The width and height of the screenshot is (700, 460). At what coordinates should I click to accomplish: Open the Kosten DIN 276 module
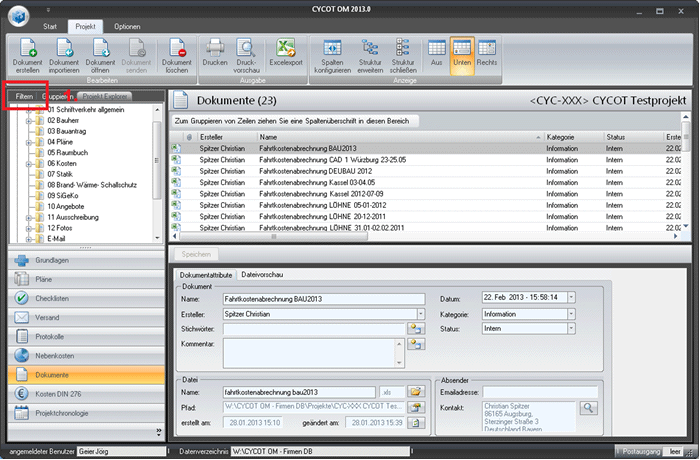[x=86, y=394]
